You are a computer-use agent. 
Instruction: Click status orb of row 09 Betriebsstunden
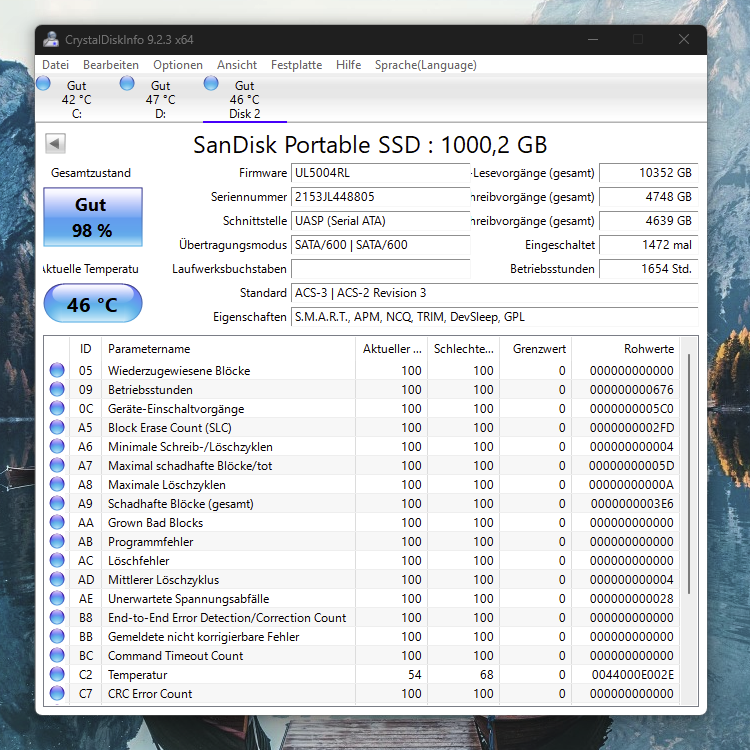(57, 389)
